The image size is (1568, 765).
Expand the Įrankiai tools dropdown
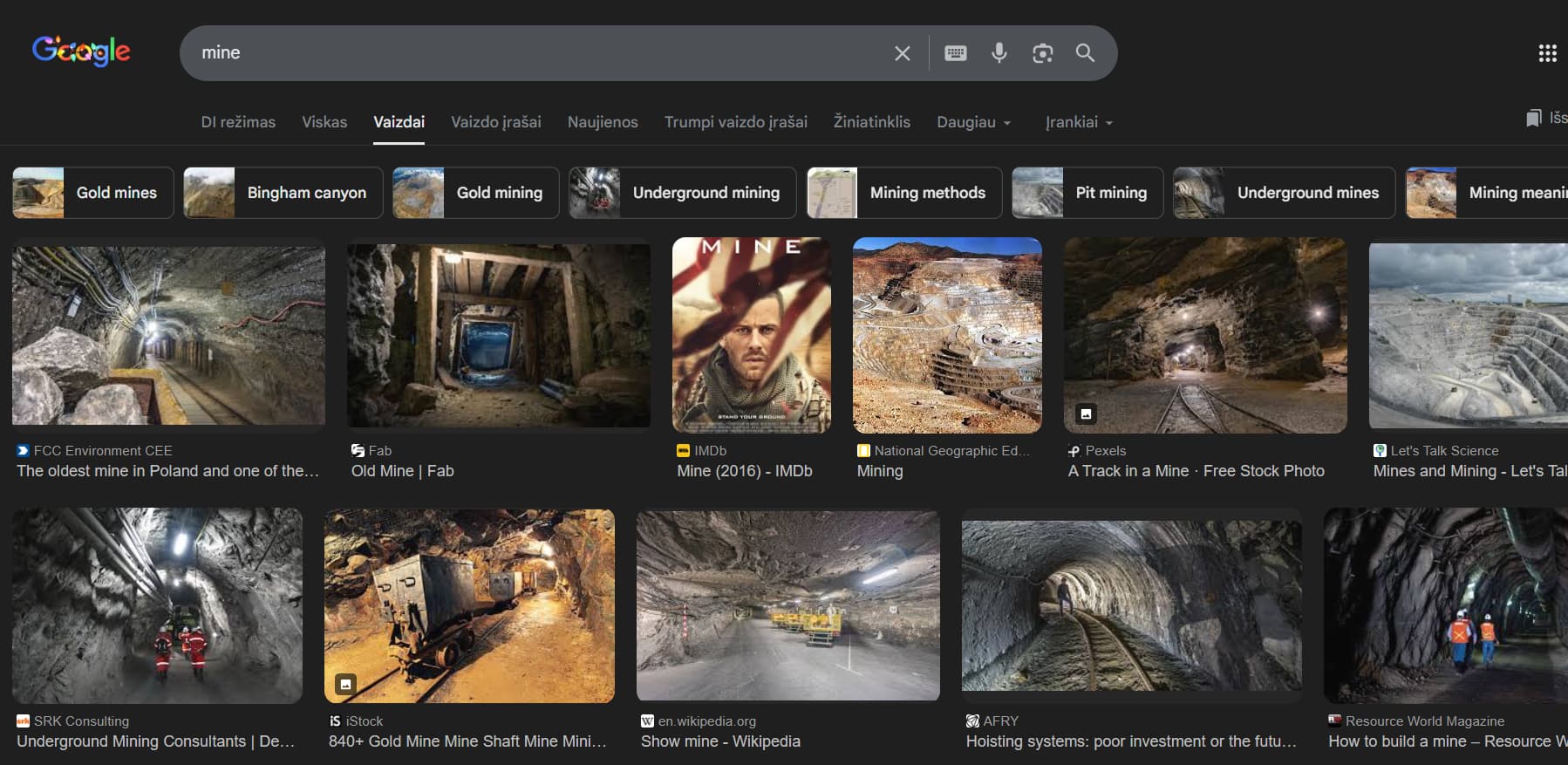point(1079,122)
